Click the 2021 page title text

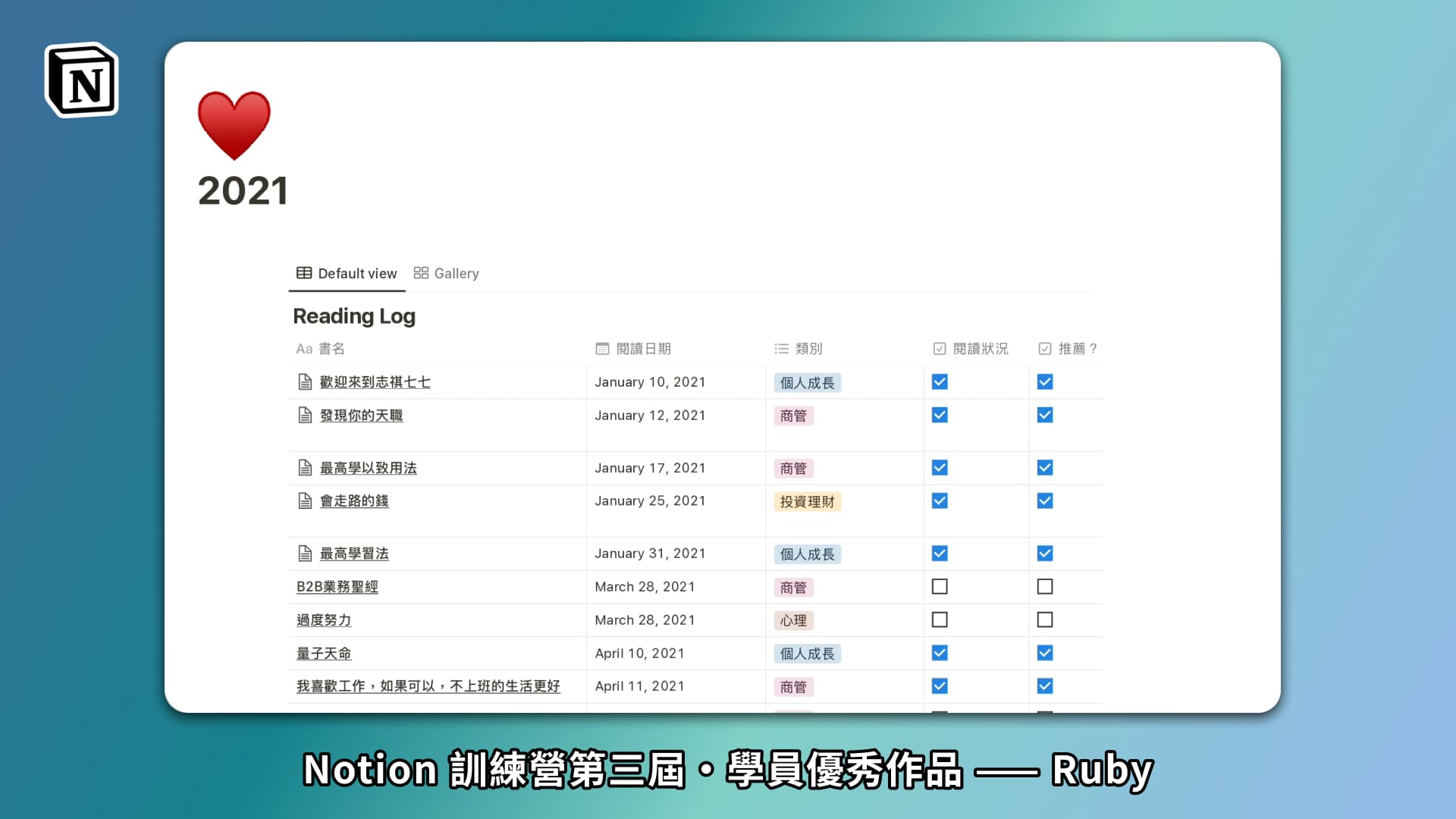pyautogui.click(x=243, y=191)
